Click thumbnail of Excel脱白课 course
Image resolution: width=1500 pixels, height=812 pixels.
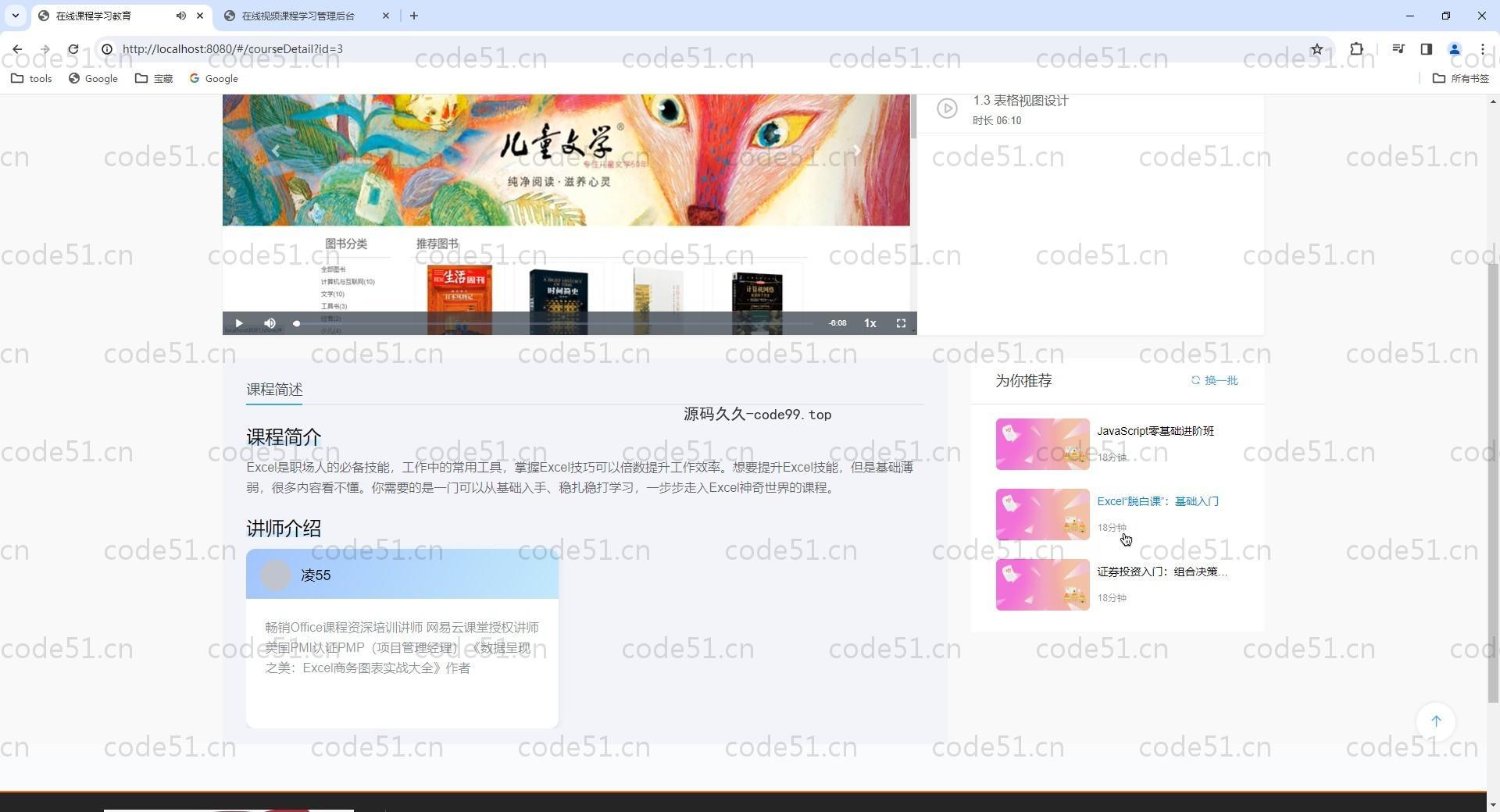pyautogui.click(x=1042, y=515)
